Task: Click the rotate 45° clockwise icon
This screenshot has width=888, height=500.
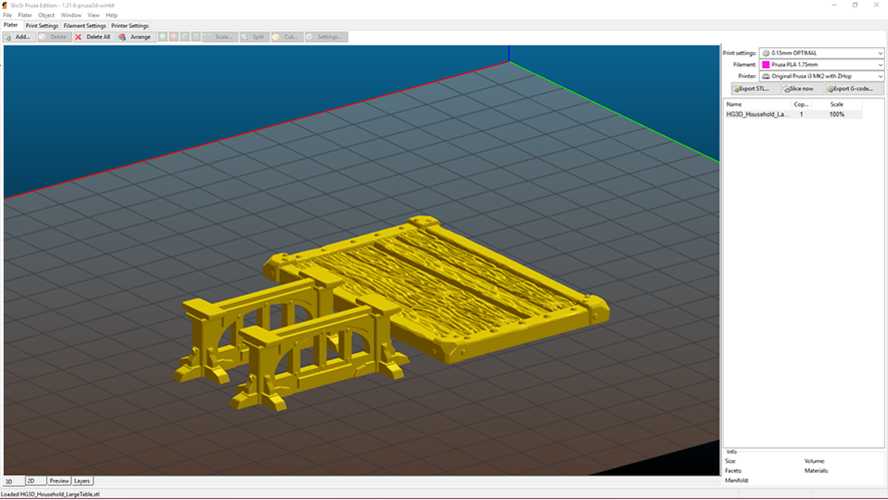Action: 196,37
